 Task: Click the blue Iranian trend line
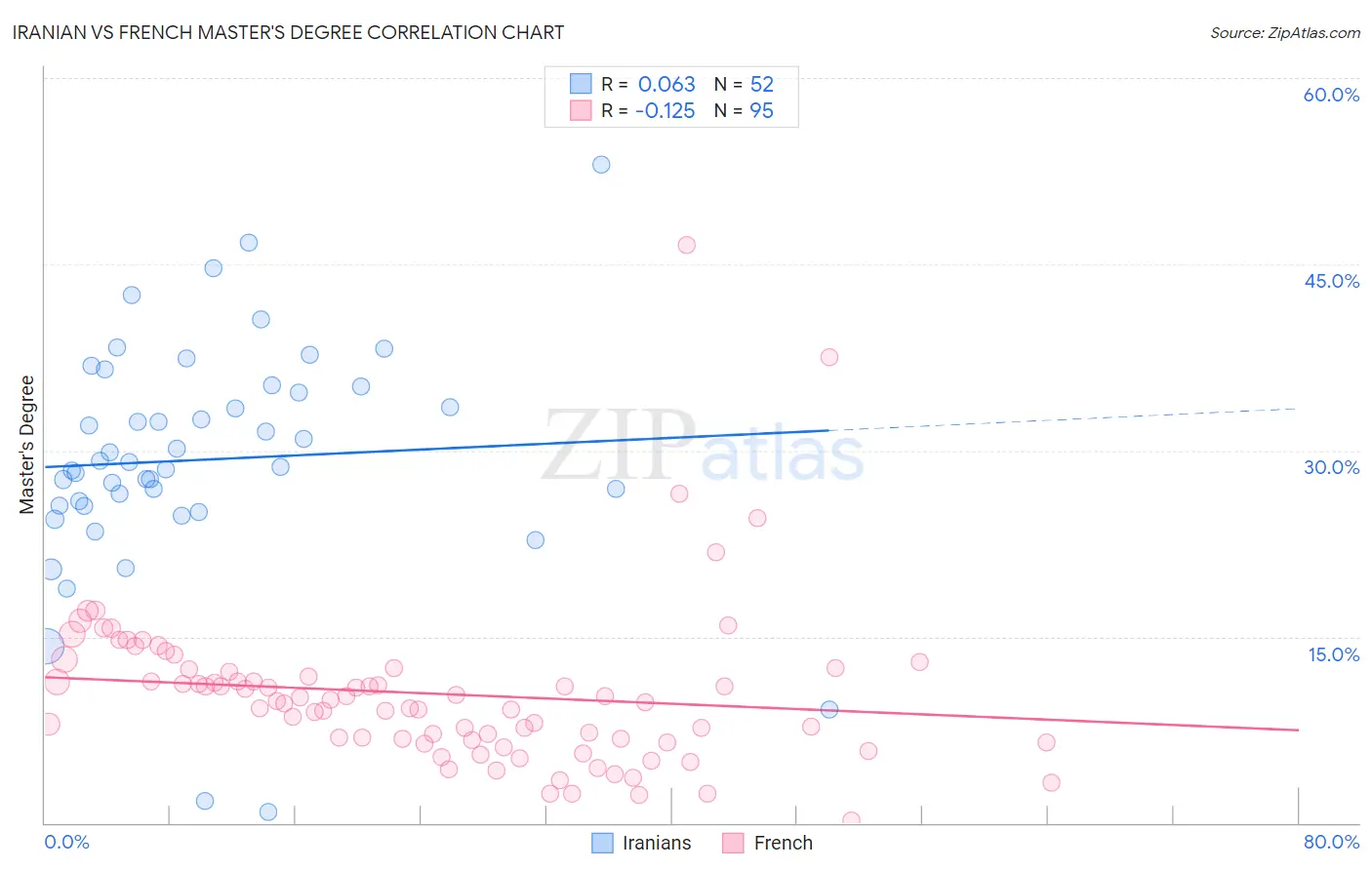436,449
